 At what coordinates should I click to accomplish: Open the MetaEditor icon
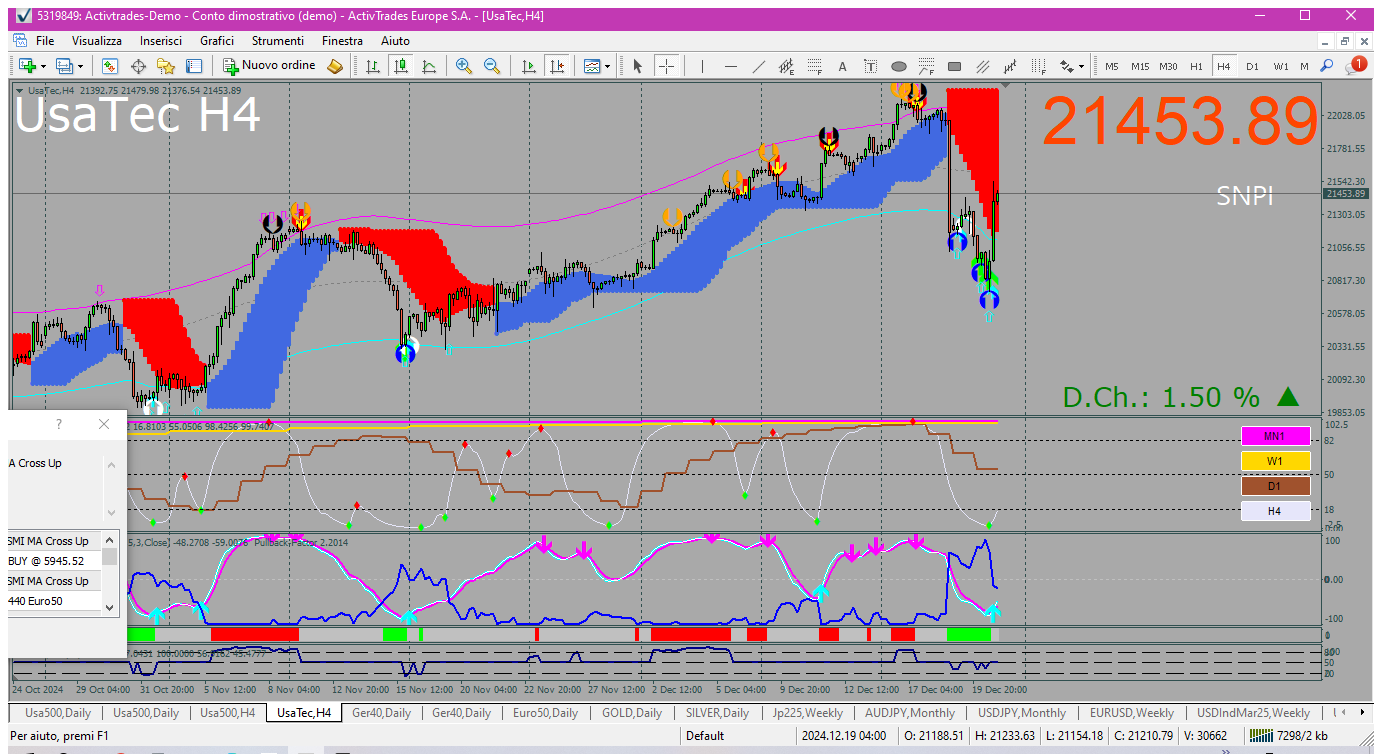335,66
